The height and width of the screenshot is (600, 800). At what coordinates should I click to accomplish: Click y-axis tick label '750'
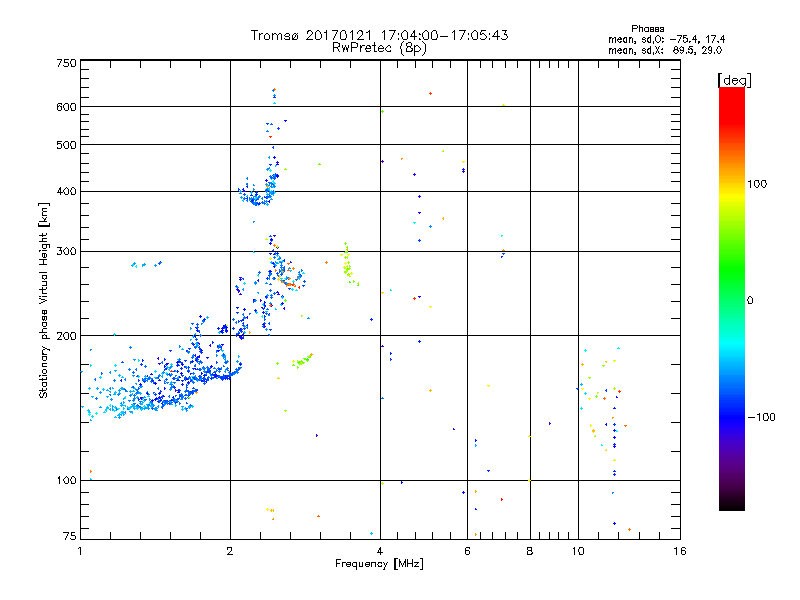tap(66, 63)
